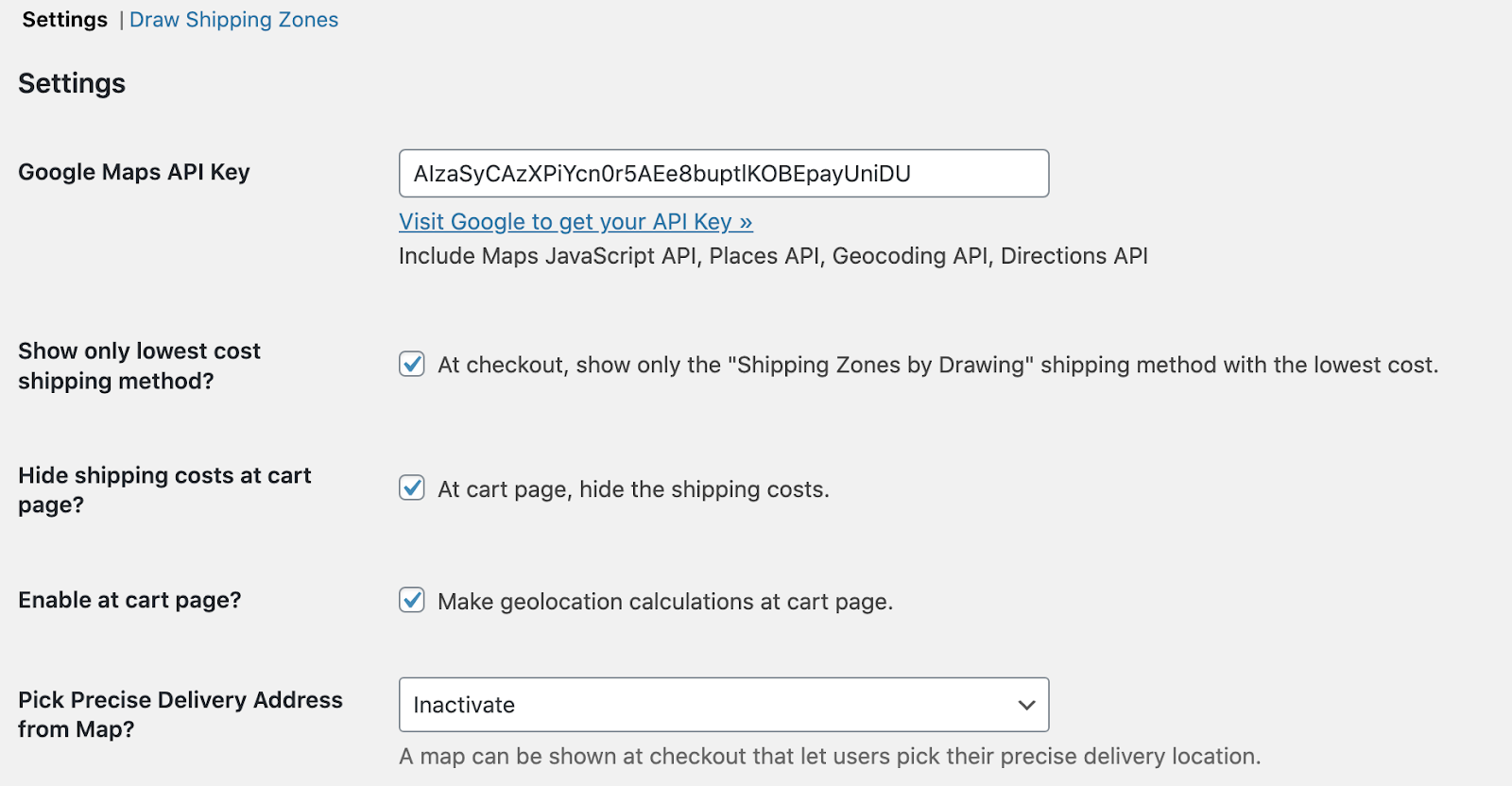Screen dimensions: 1512x786
Task: Click the "Google Maps API Key" row label
Action: pyautogui.click(x=134, y=172)
